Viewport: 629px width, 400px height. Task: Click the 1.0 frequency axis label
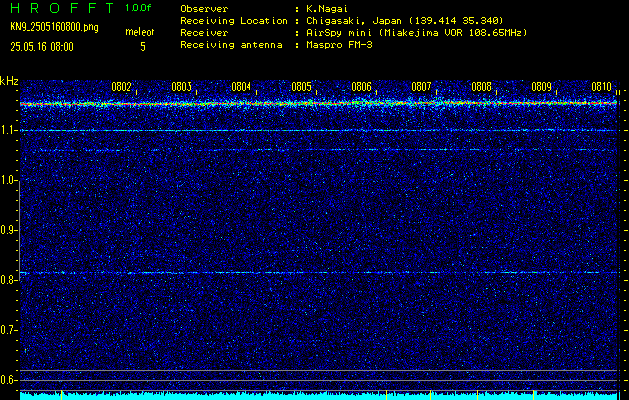7,181
